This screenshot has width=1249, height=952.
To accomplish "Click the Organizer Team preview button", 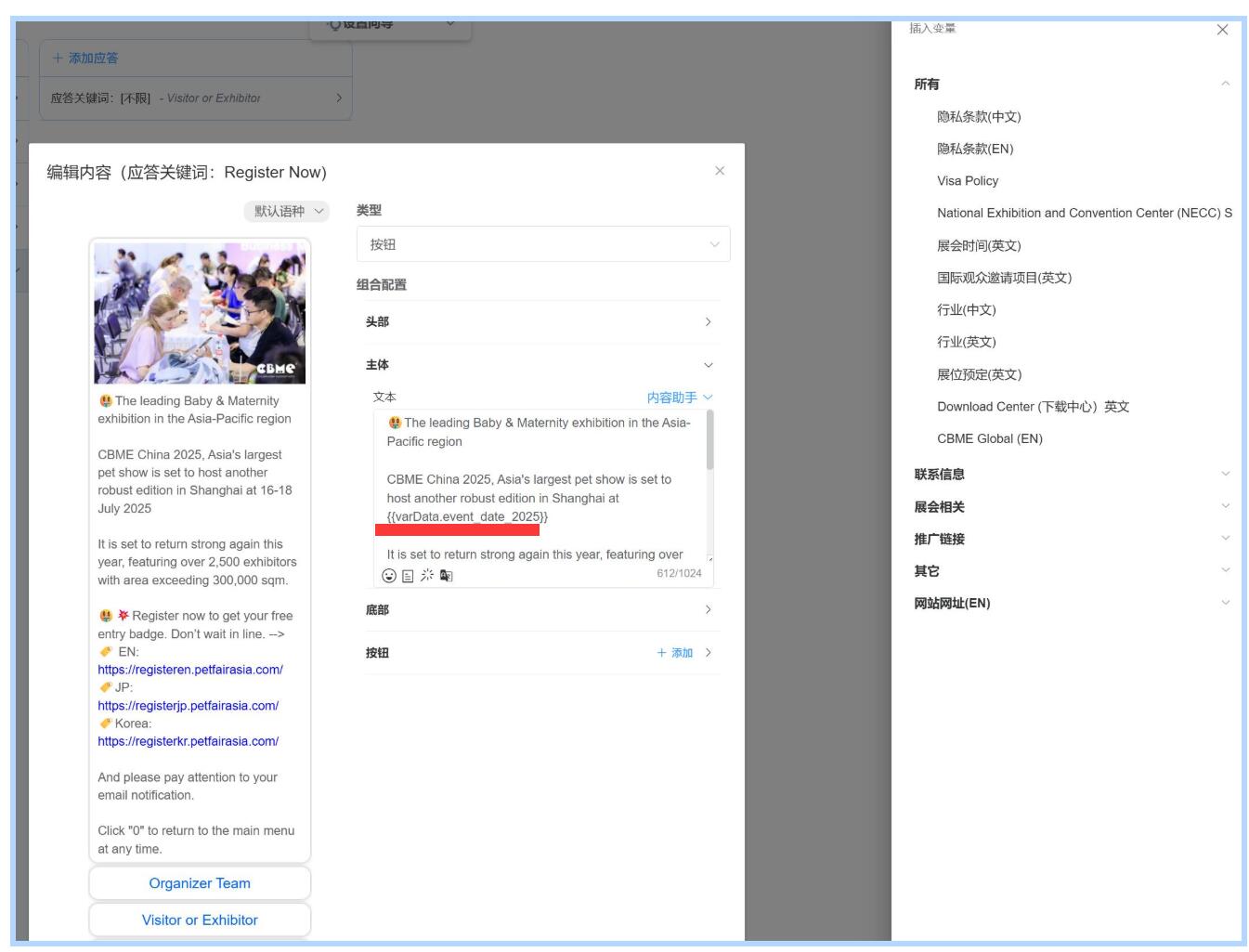I will tap(200, 883).
